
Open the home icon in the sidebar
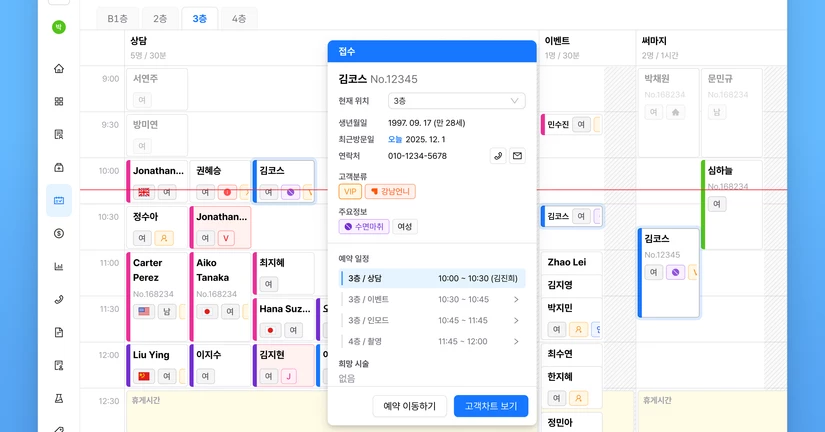tap(59, 68)
